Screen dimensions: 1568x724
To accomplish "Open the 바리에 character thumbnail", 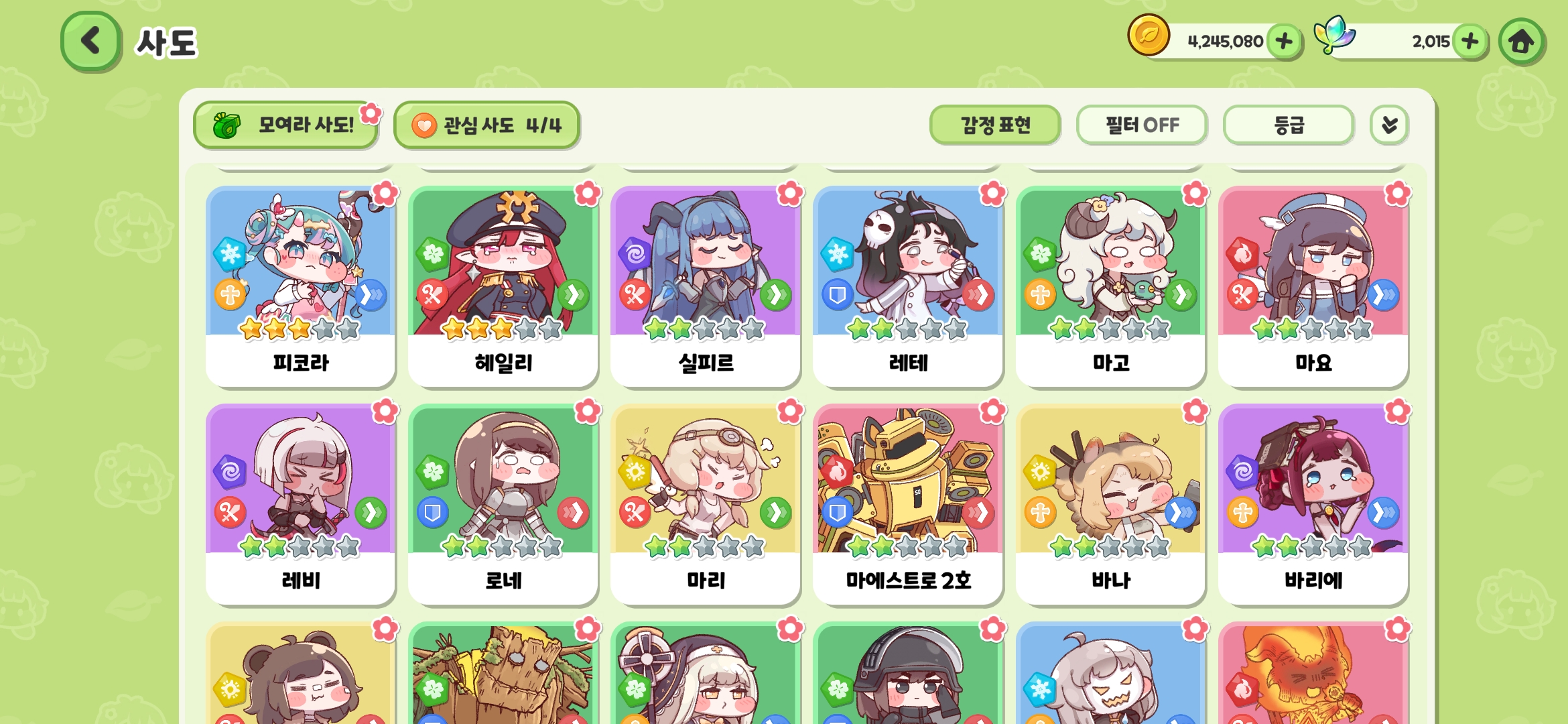I will click(x=1313, y=479).
